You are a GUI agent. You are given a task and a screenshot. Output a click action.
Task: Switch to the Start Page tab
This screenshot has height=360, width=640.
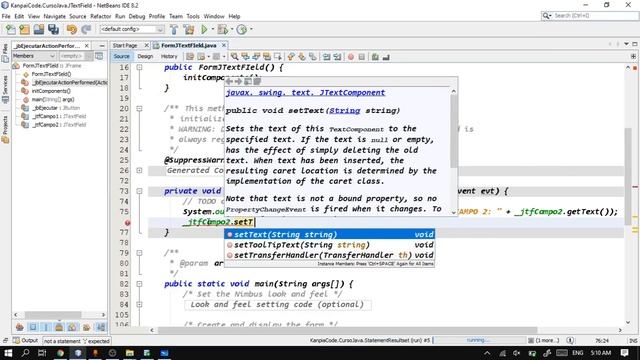coord(125,45)
